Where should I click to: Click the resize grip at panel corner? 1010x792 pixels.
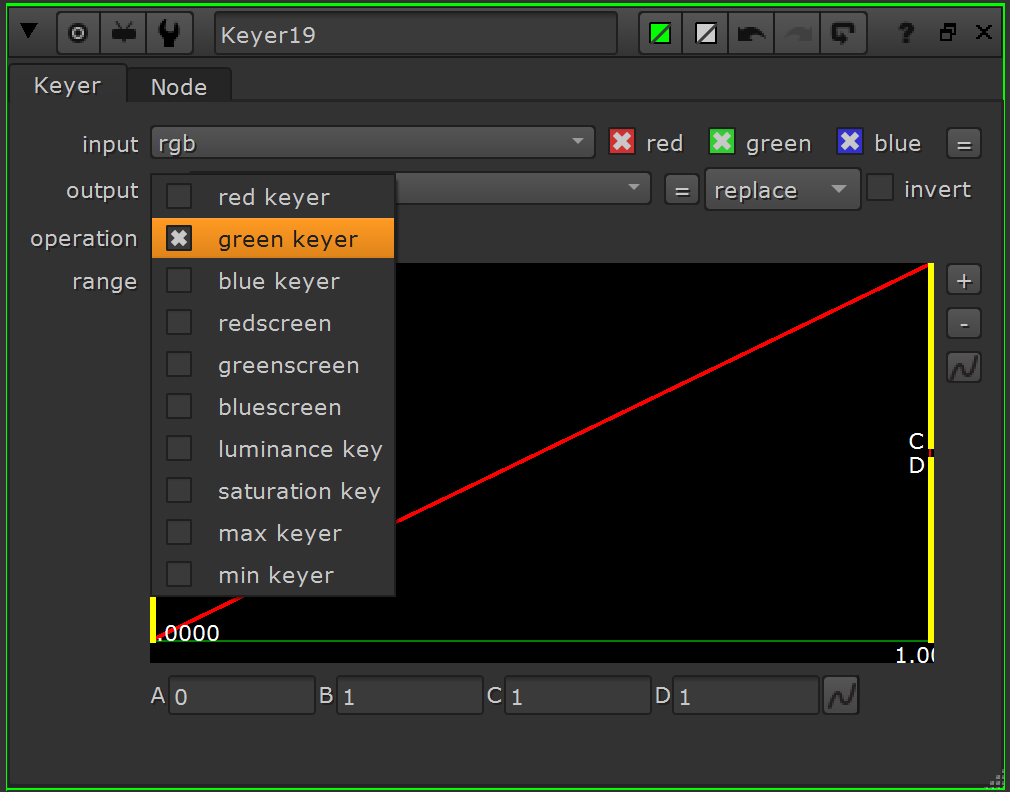click(995, 781)
